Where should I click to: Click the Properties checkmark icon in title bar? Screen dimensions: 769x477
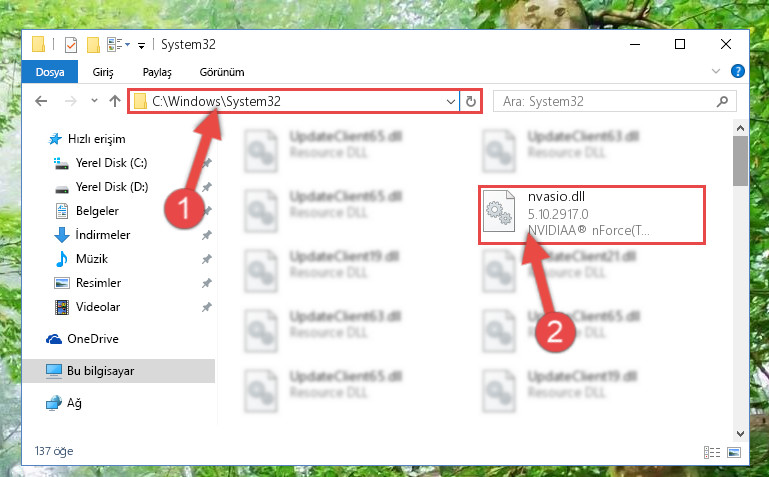click(71, 45)
